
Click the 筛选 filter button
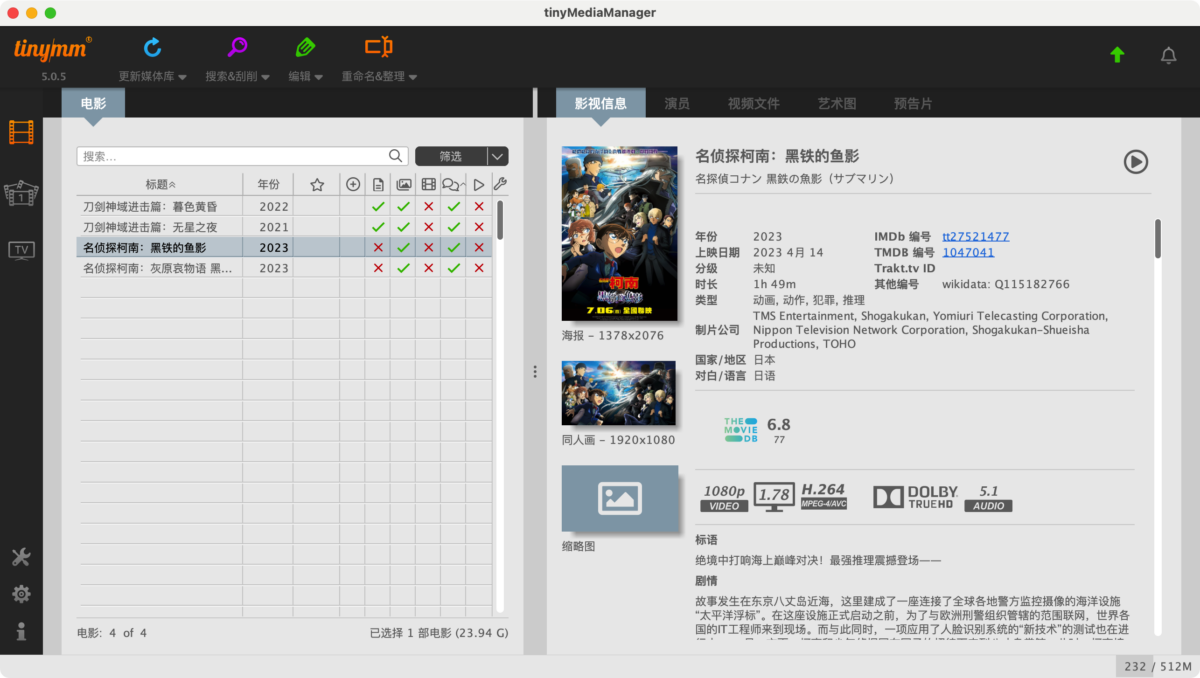tap(451, 156)
